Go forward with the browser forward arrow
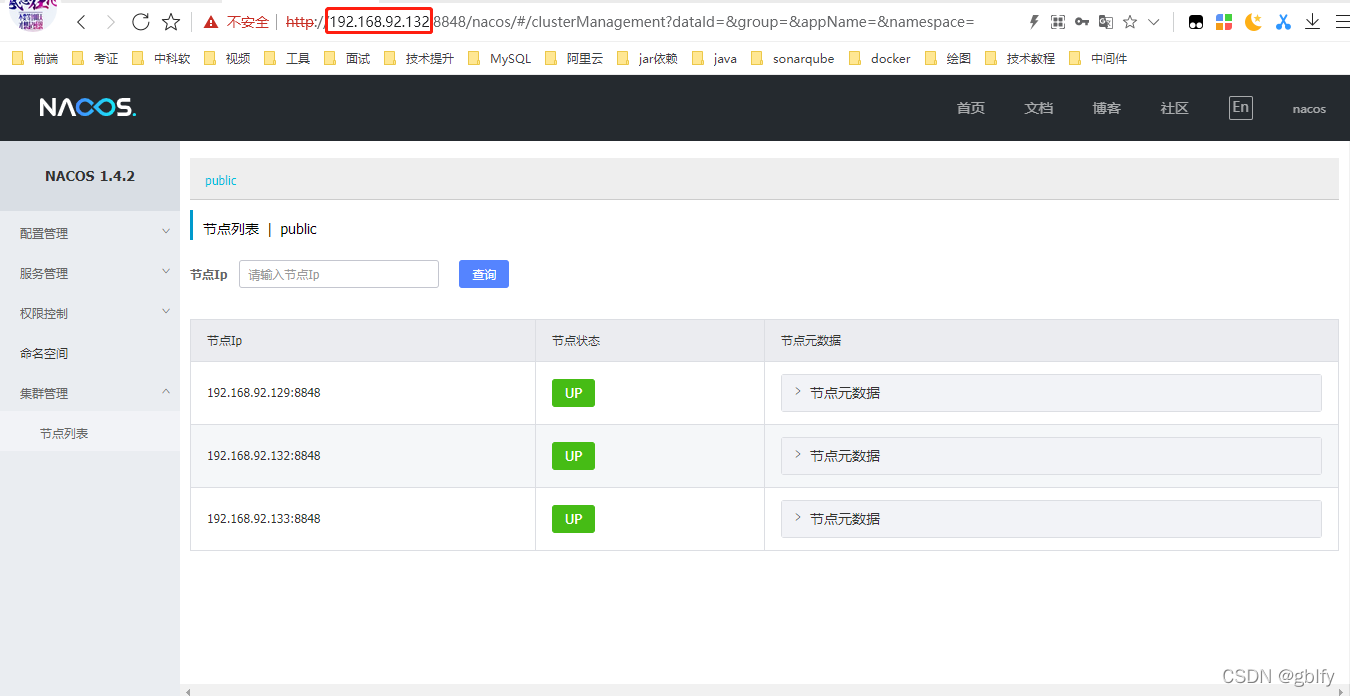This screenshot has height=696, width=1350. (x=110, y=21)
